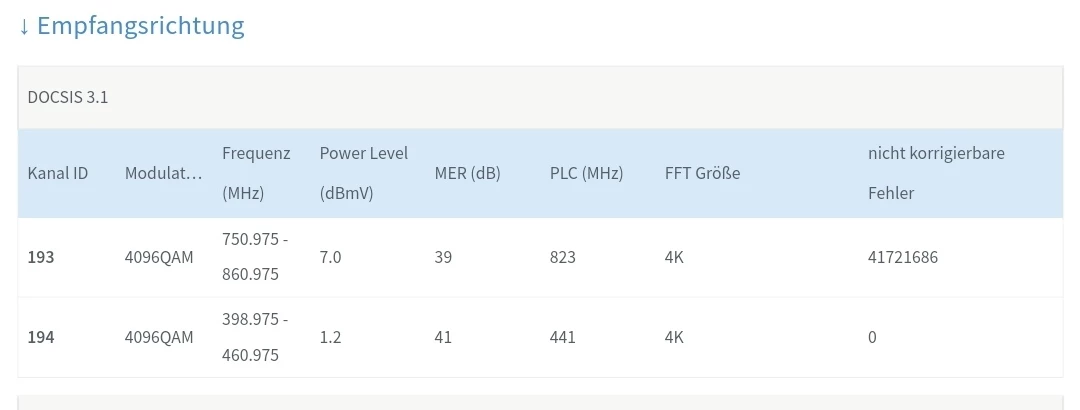The height and width of the screenshot is (410, 1080).
Task: Select channel ID 193 cell
Action: click(x=41, y=257)
